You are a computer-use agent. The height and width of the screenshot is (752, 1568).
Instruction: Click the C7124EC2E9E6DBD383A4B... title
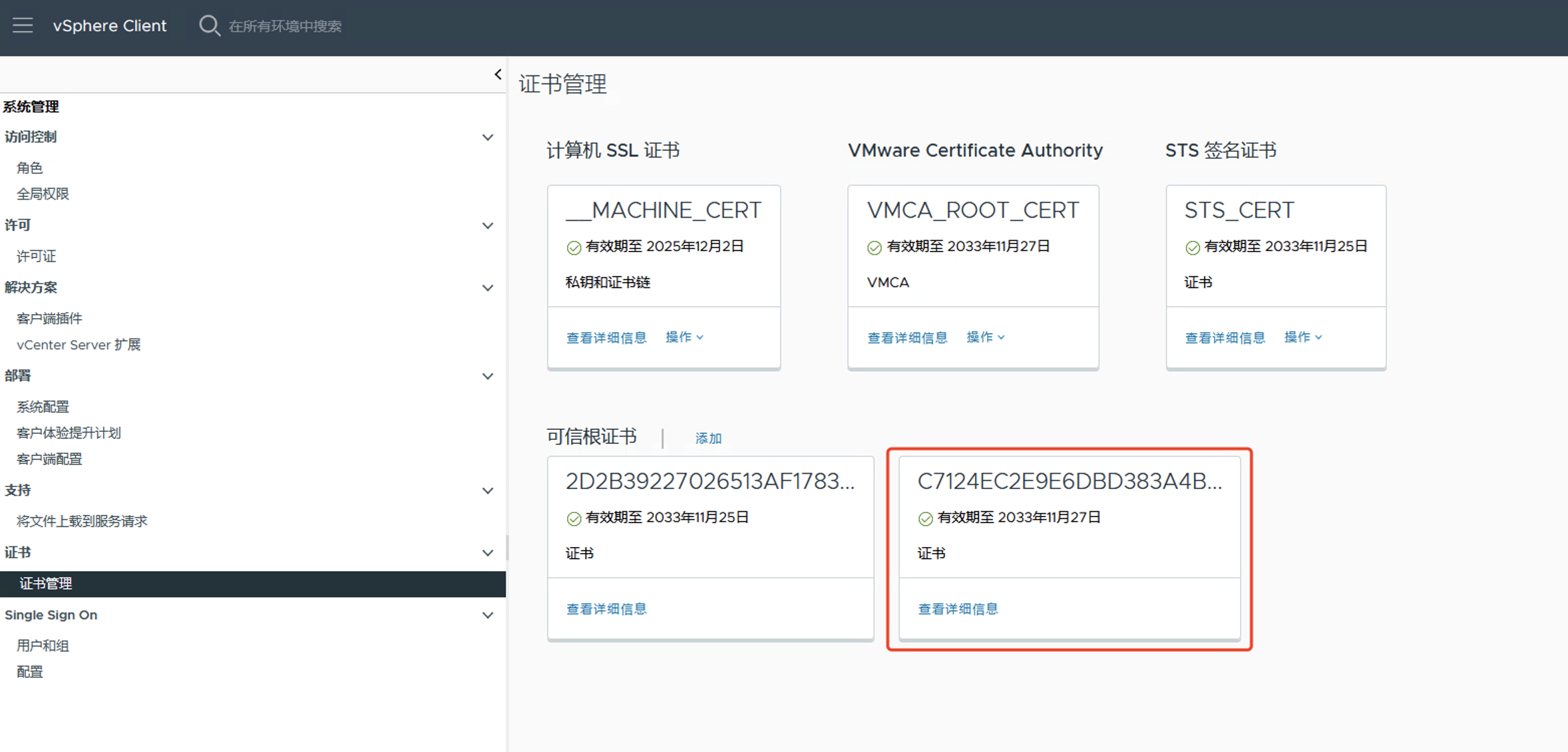(1070, 481)
